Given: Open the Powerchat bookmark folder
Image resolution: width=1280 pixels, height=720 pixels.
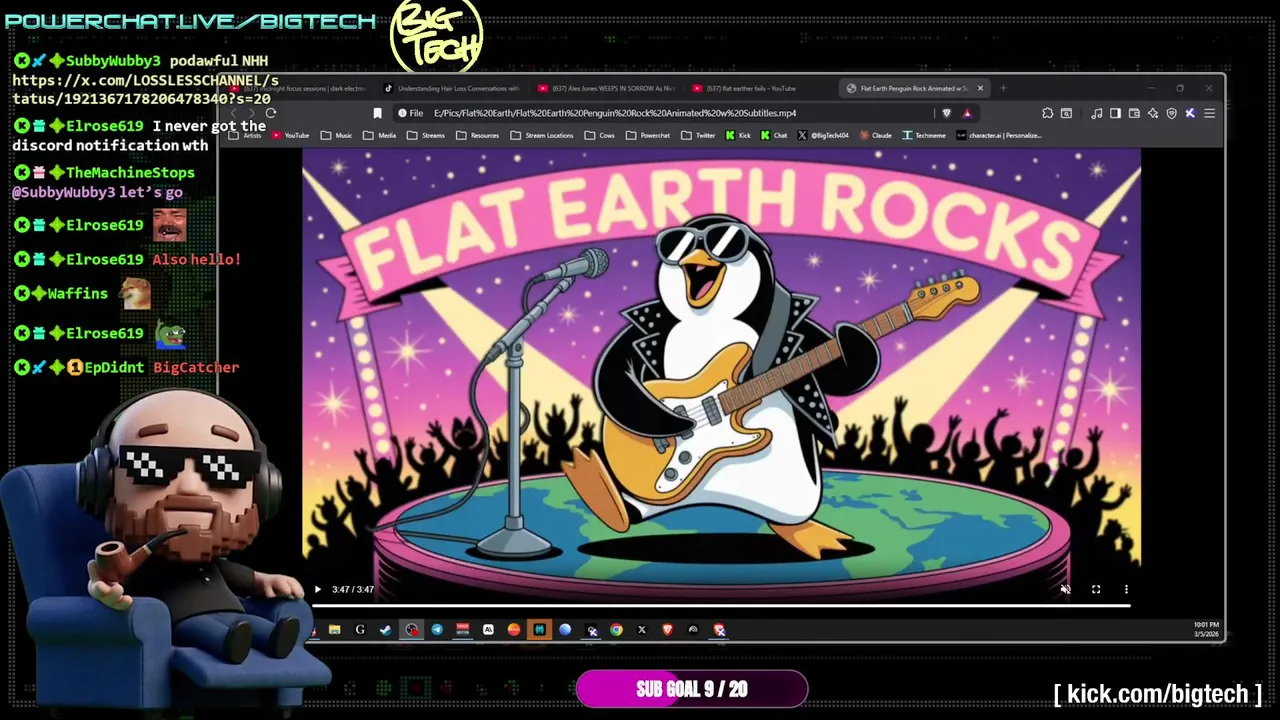Looking at the screenshot, I should (x=647, y=135).
